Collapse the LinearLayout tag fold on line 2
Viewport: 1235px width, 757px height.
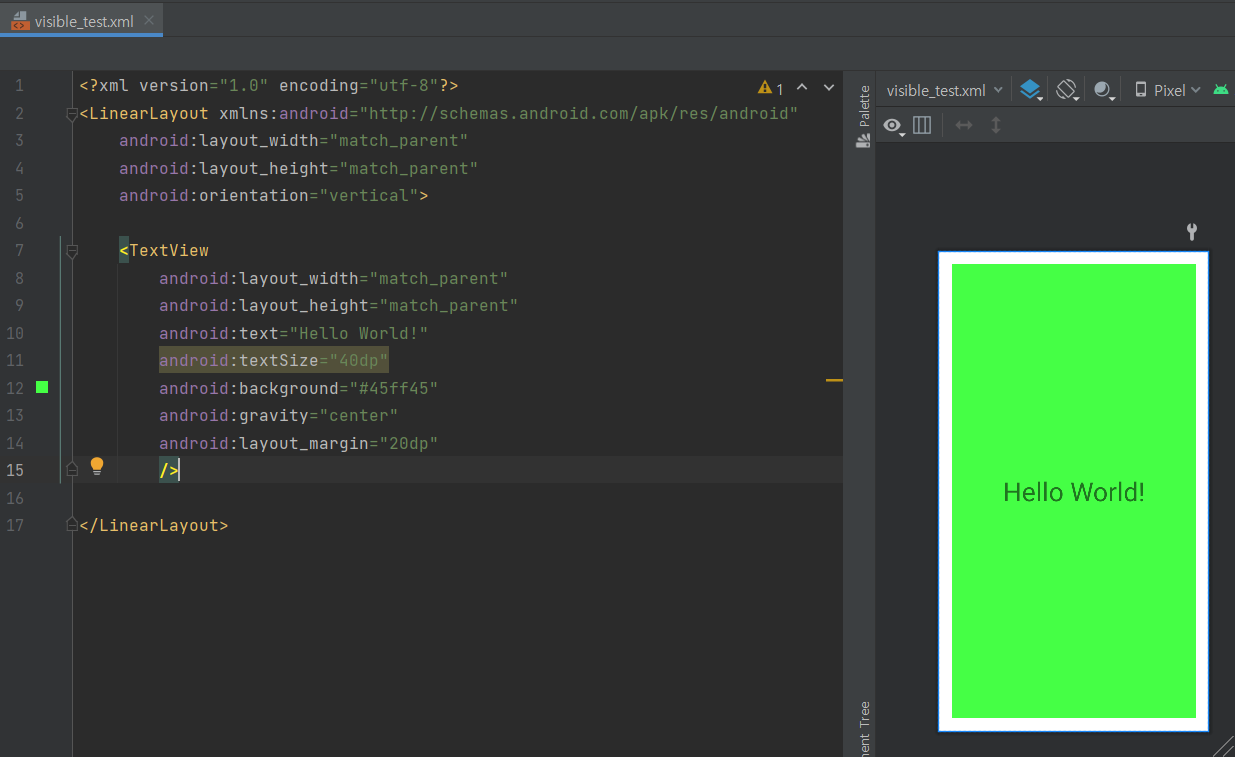point(72,114)
